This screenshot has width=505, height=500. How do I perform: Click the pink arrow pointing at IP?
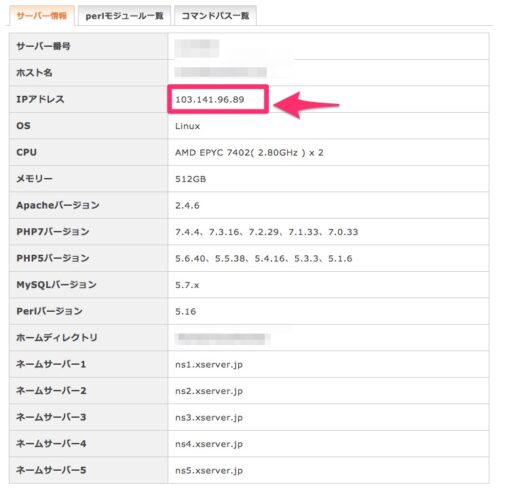point(306,105)
